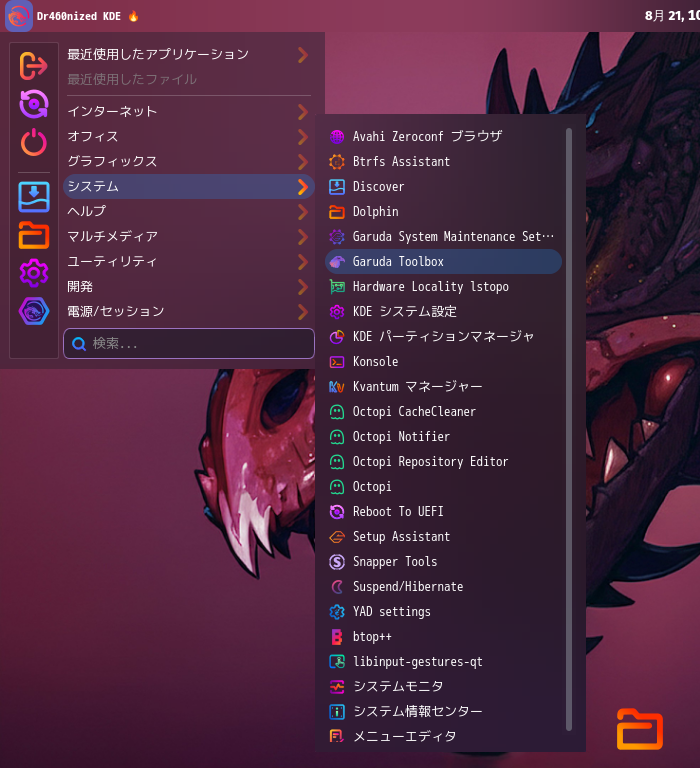Launch YAD settings
Image resolution: width=700 pixels, height=768 pixels.
(x=443, y=612)
